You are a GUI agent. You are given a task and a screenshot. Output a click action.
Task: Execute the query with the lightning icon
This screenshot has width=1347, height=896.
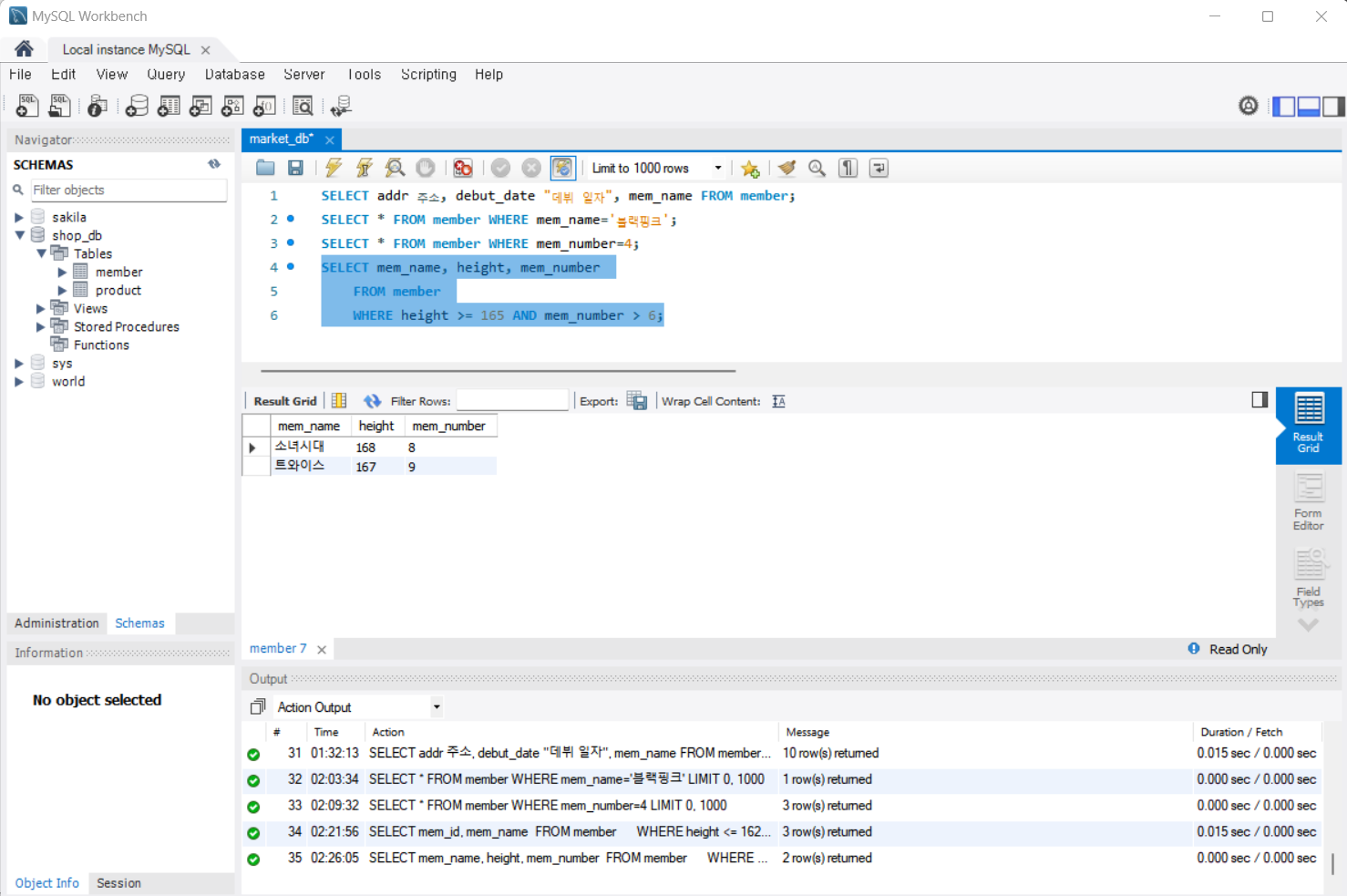pos(334,168)
